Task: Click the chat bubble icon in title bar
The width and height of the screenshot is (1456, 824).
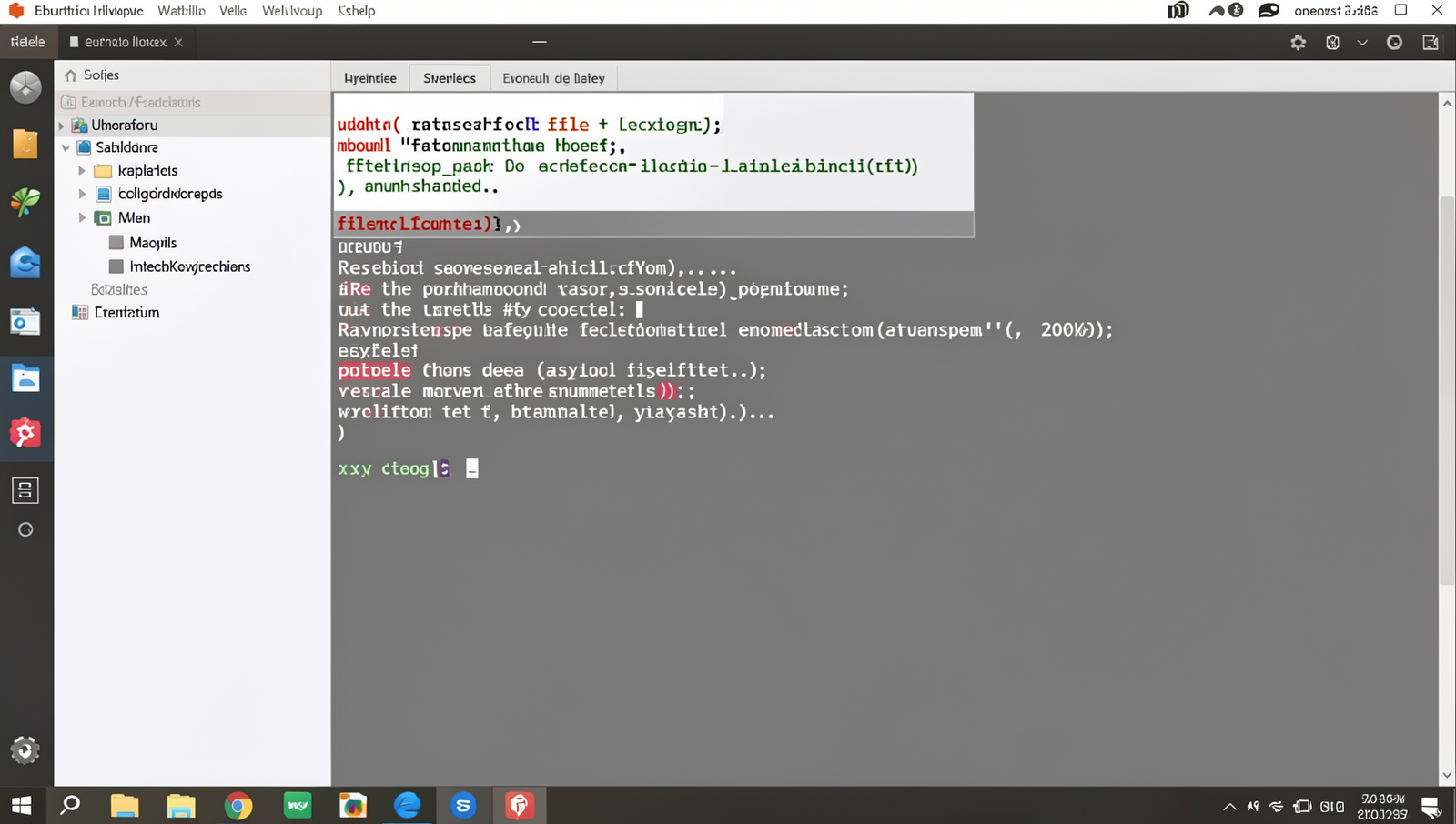Action: [1269, 11]
